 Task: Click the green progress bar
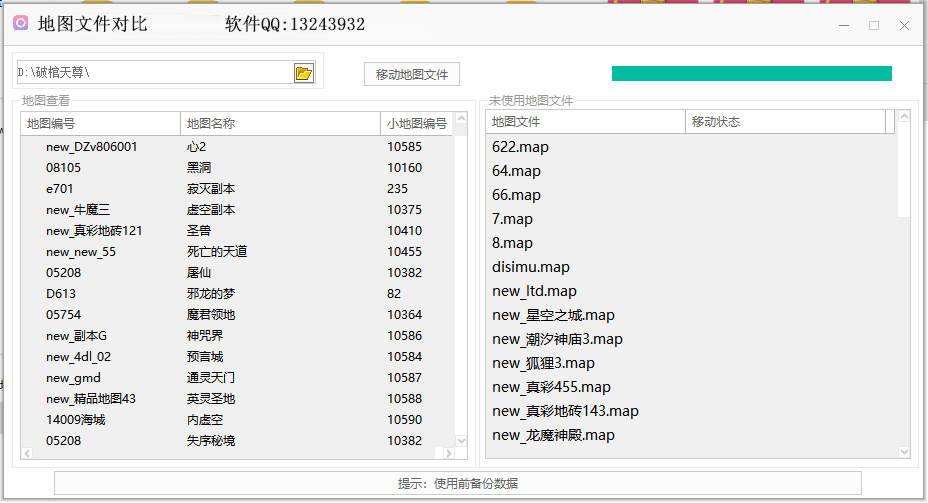point(752,73)
